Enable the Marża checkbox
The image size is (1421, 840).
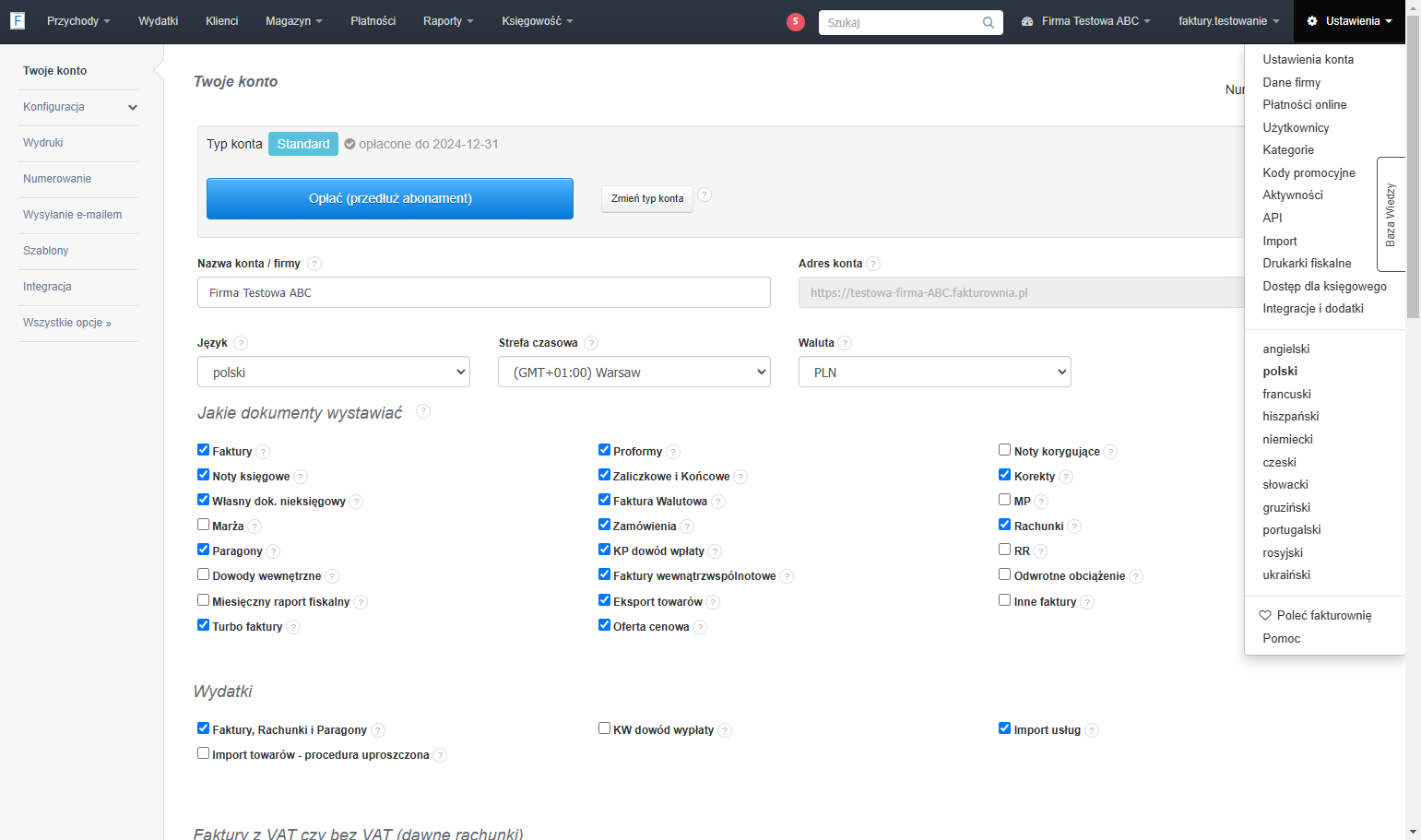203,525
